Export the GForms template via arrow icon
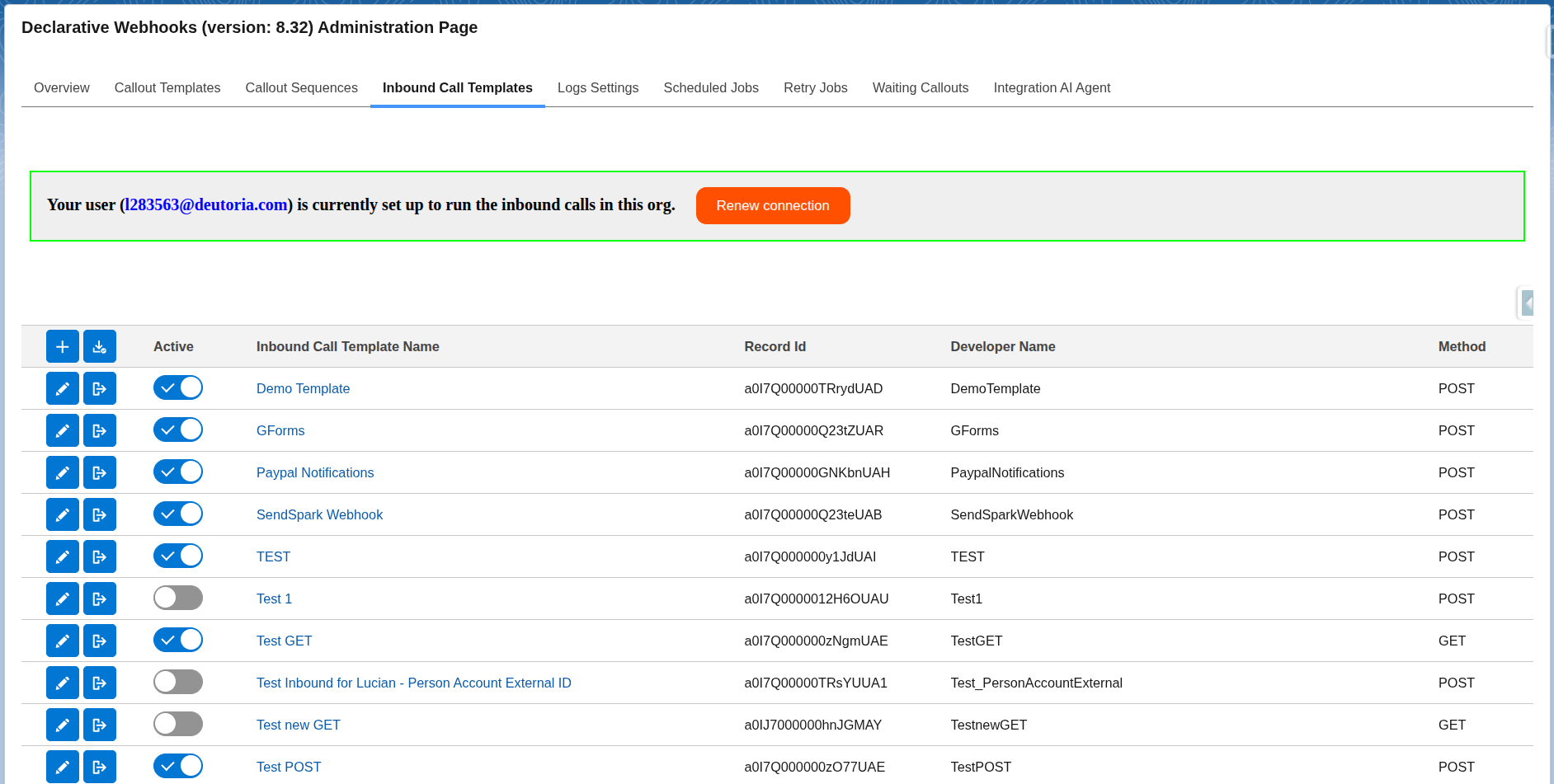The width and height of the screenshot is (1554, 784). click(100, 431)
